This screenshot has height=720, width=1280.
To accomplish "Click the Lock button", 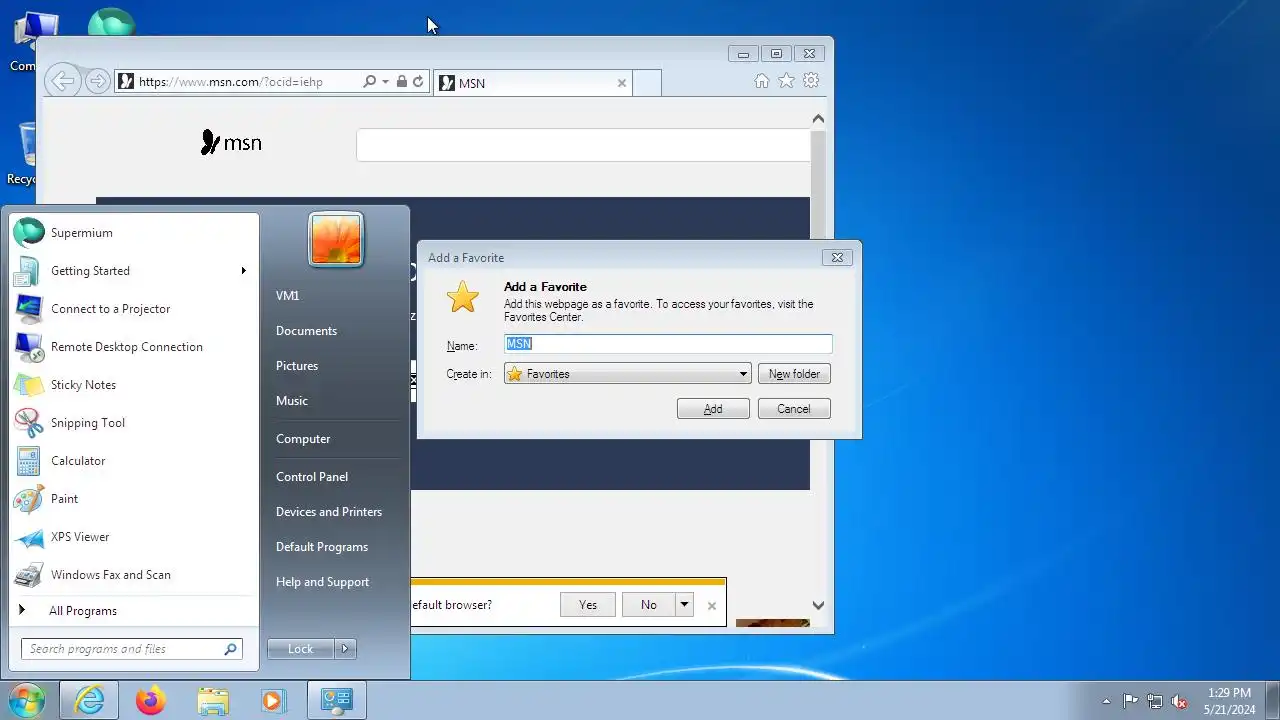I will coord(301,649).
